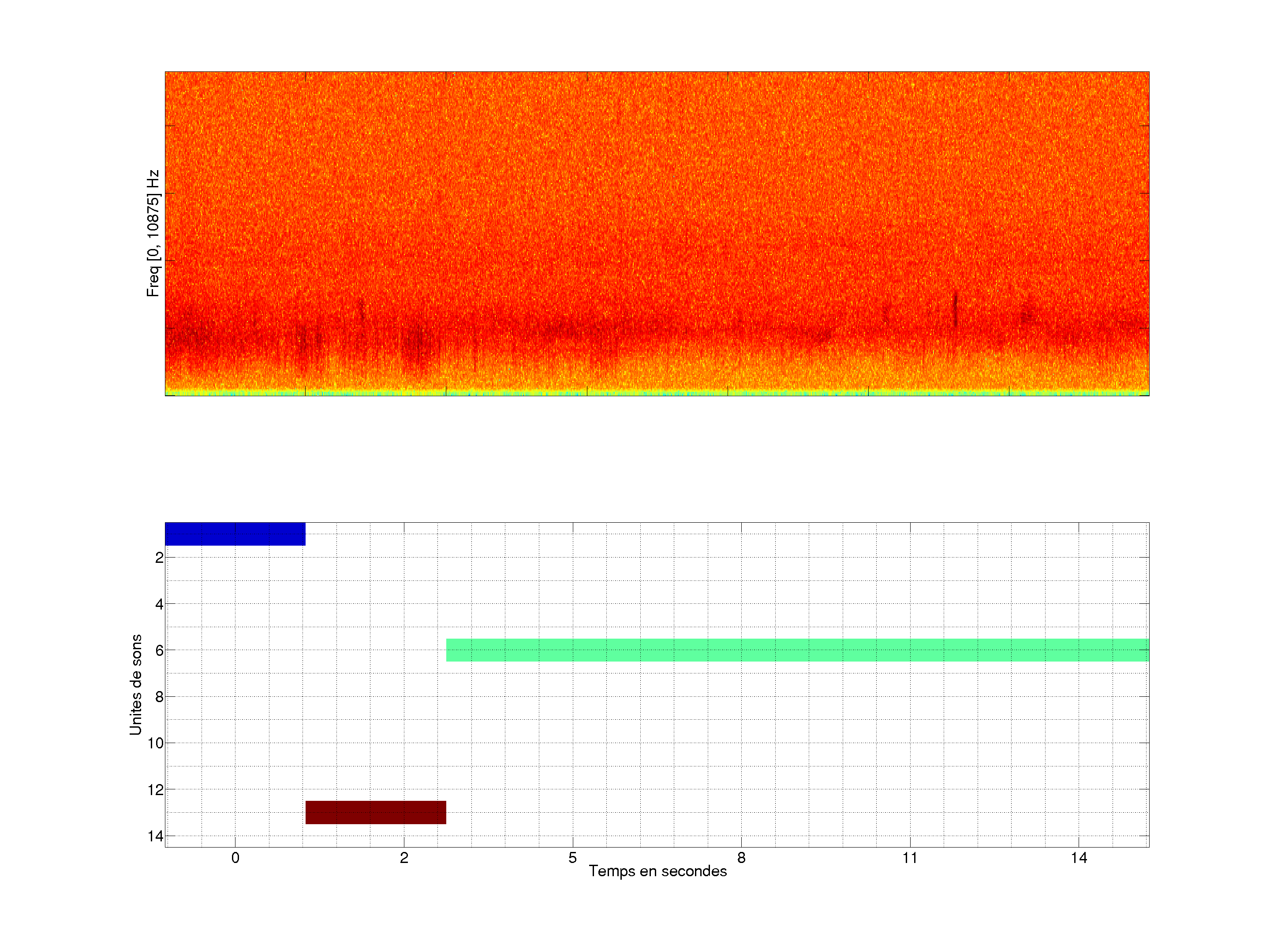Viewport: 1270px width, 952px height.
Task: Click y-axis tick label 4
Action: [x=159, y=604]
